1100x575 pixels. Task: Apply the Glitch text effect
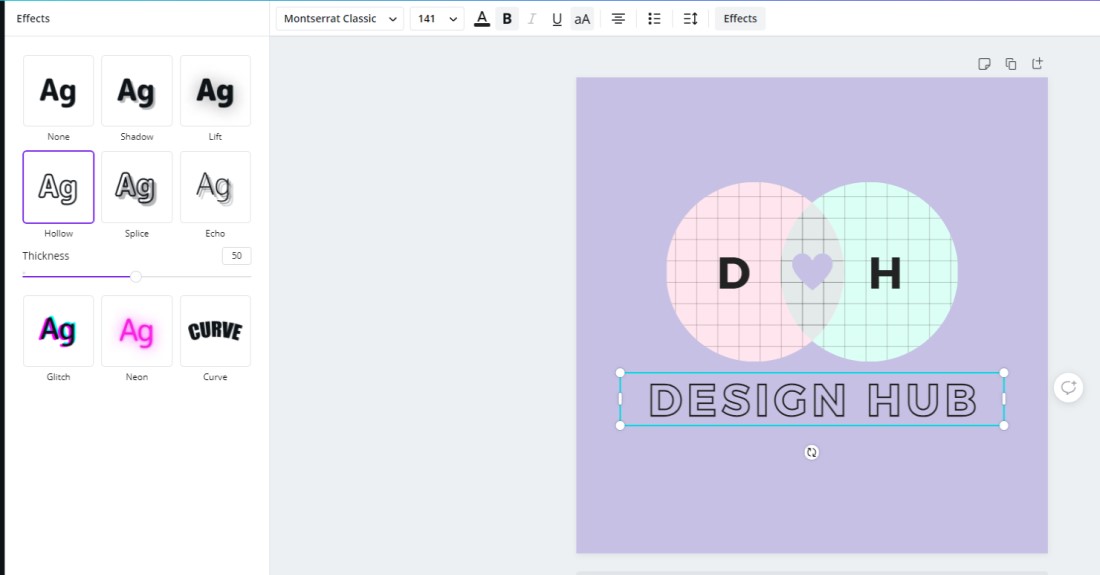58,331
